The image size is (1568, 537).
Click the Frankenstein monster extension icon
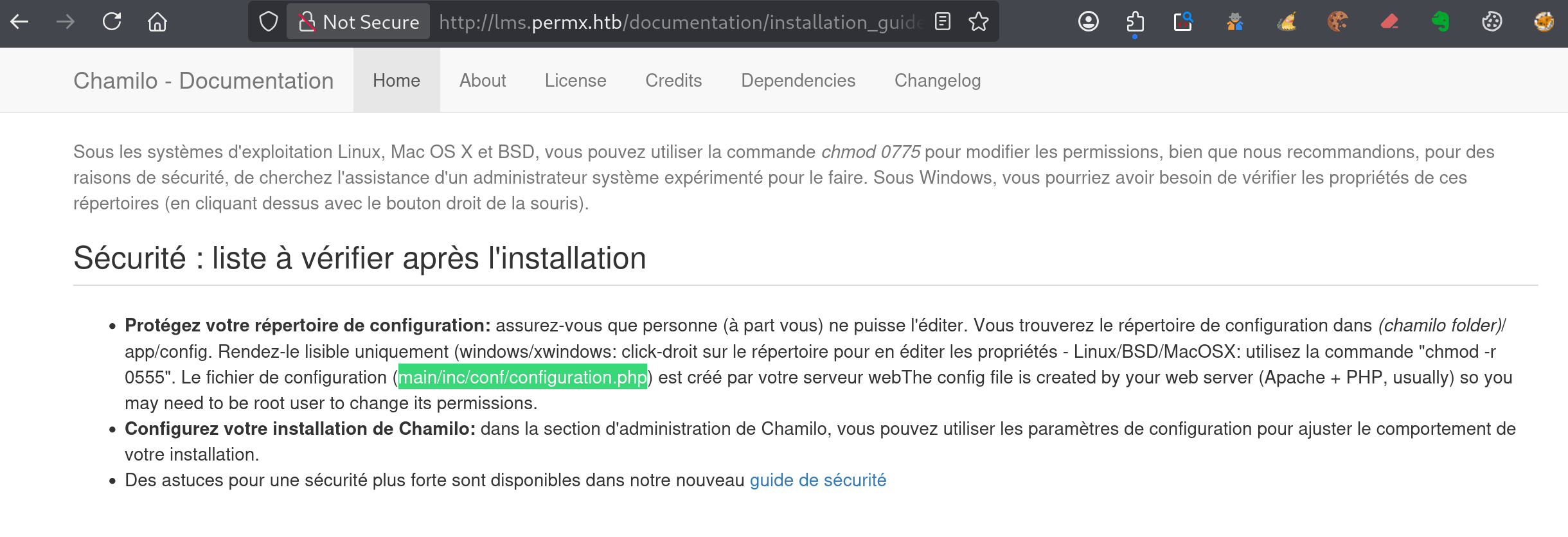click(1235, 21)
